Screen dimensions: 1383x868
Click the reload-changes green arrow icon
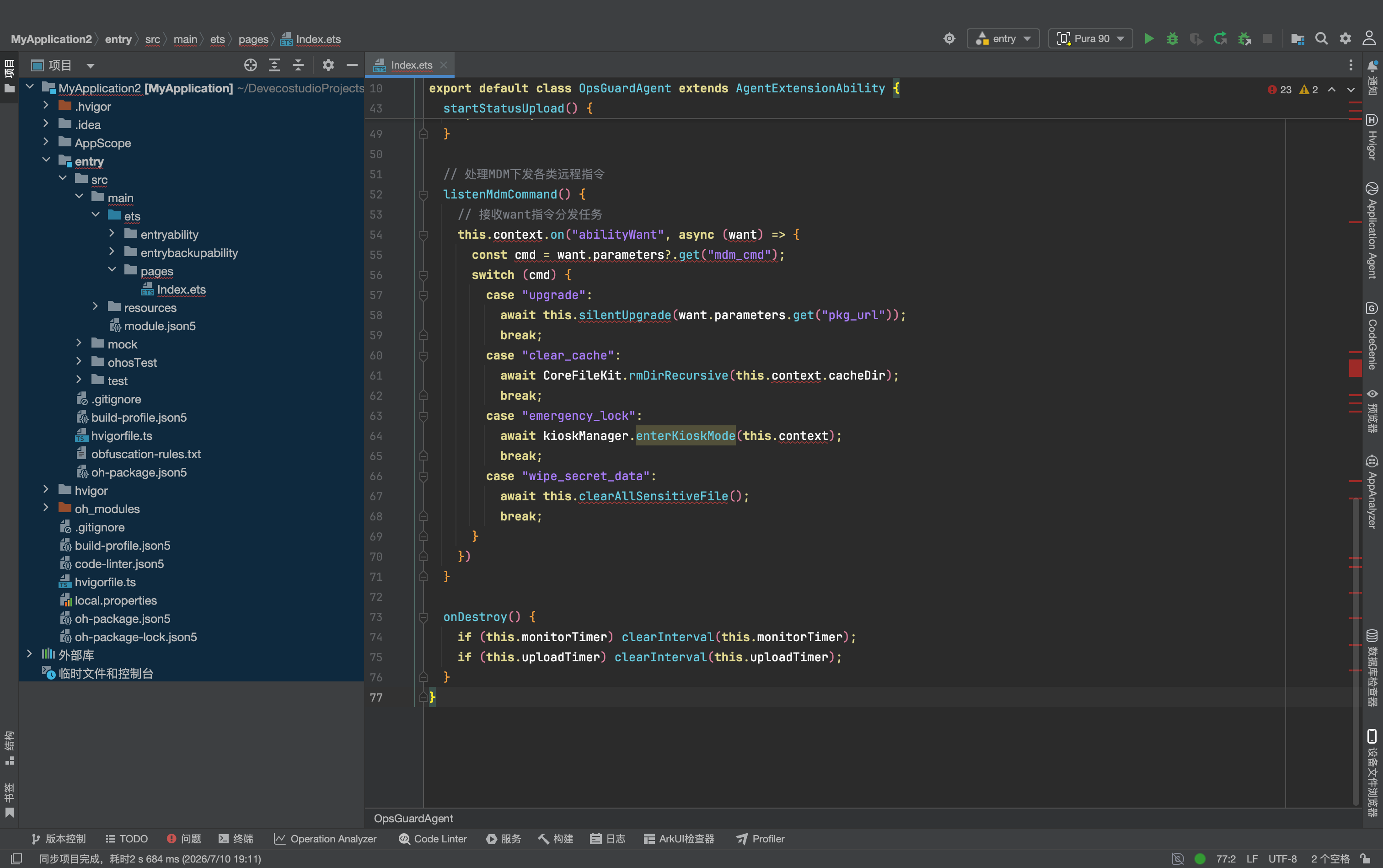click(x=1220, y=38)
